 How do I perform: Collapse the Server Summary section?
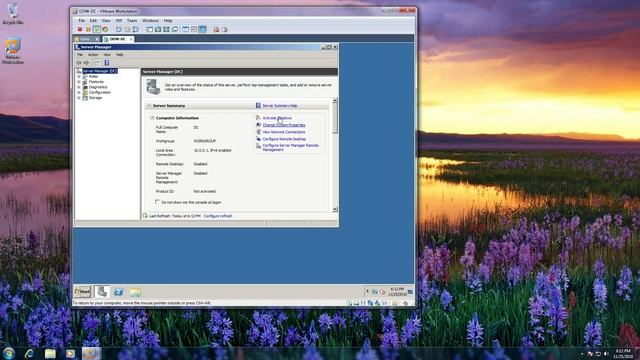point(149,106)
